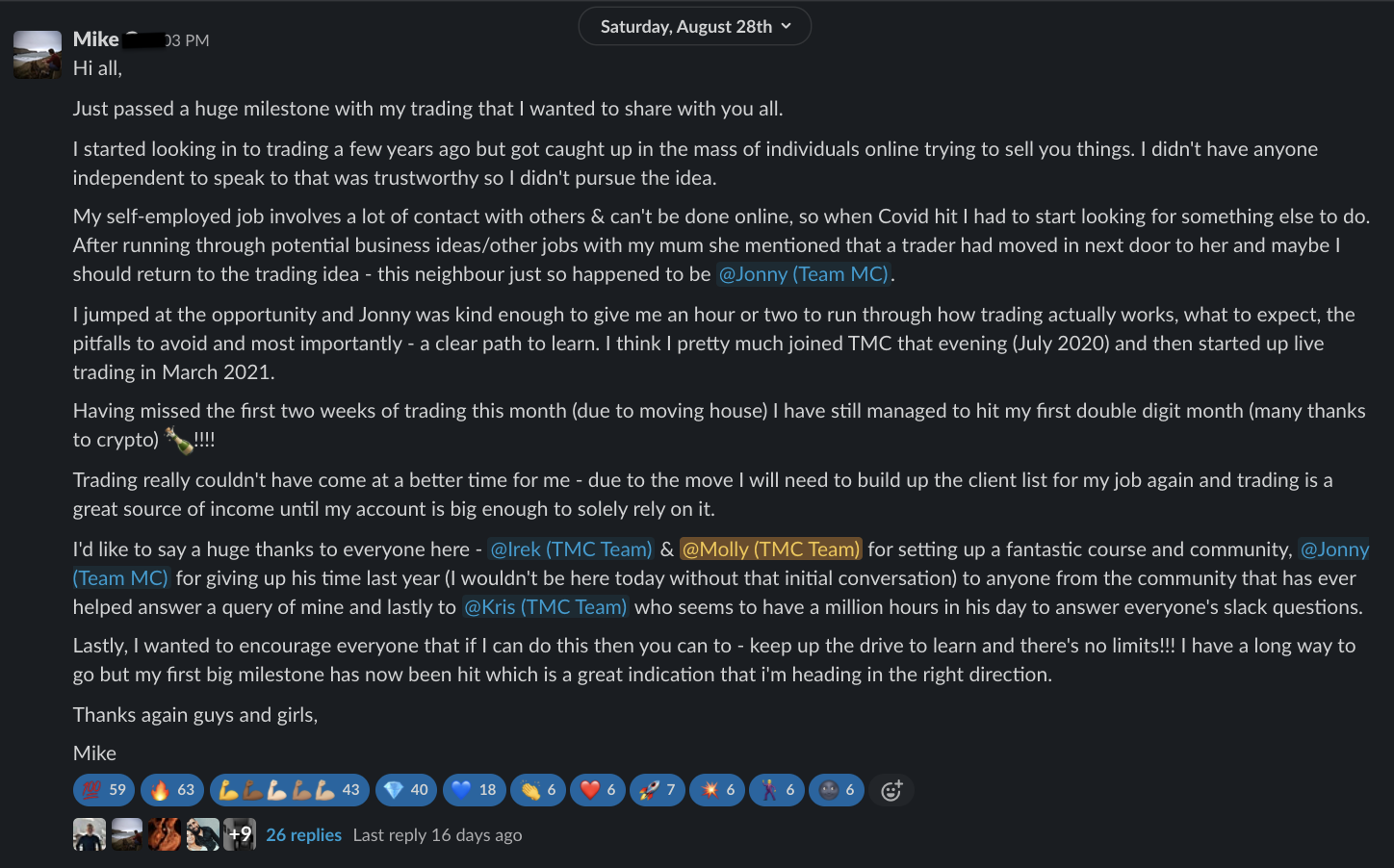Click the dancing person reaction
This screenshot has width=1394, height=868.
pos(777,790)
